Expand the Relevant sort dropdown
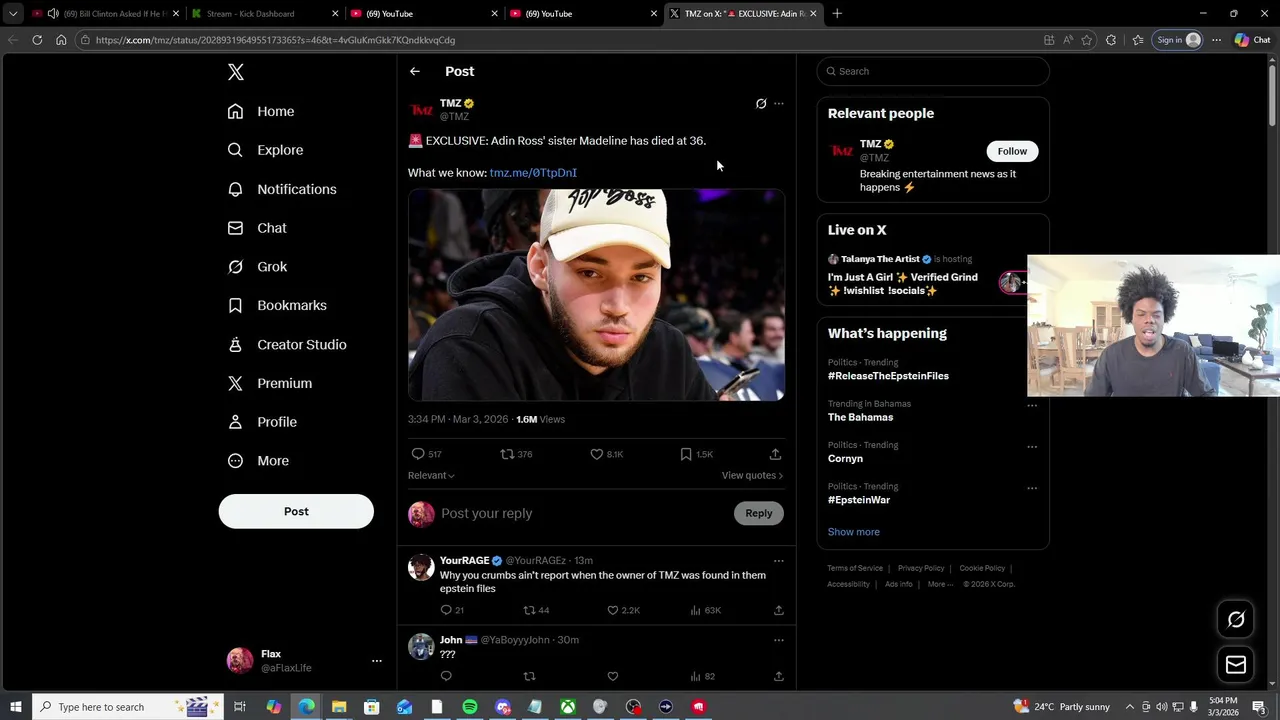 (431, 475)
